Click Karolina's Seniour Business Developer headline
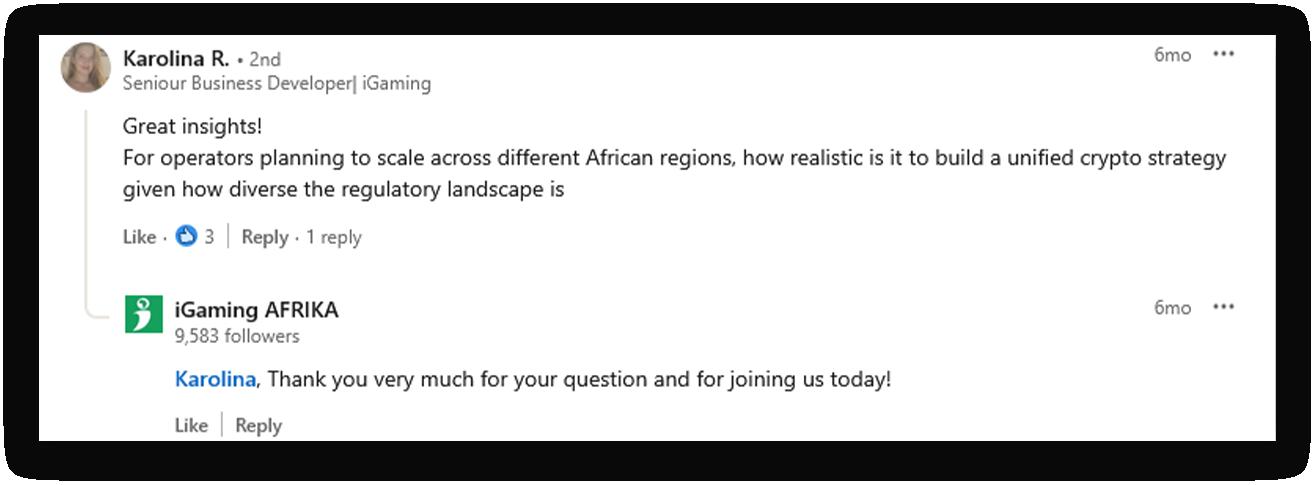The width and height of the screenshot is (1316, 485). (x=277, y=83)
